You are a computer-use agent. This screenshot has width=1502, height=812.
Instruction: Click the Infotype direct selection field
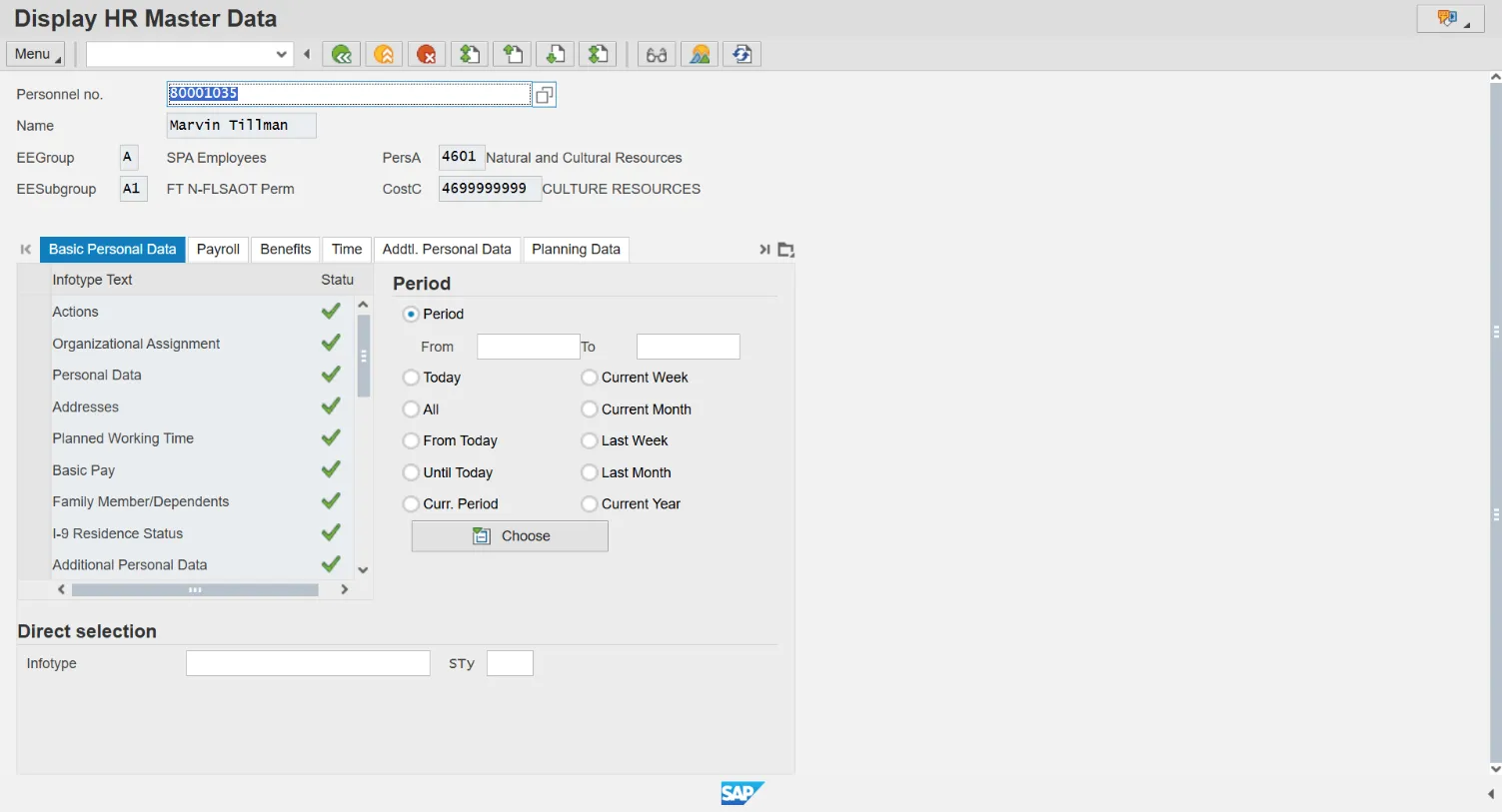tap(308, 663)
